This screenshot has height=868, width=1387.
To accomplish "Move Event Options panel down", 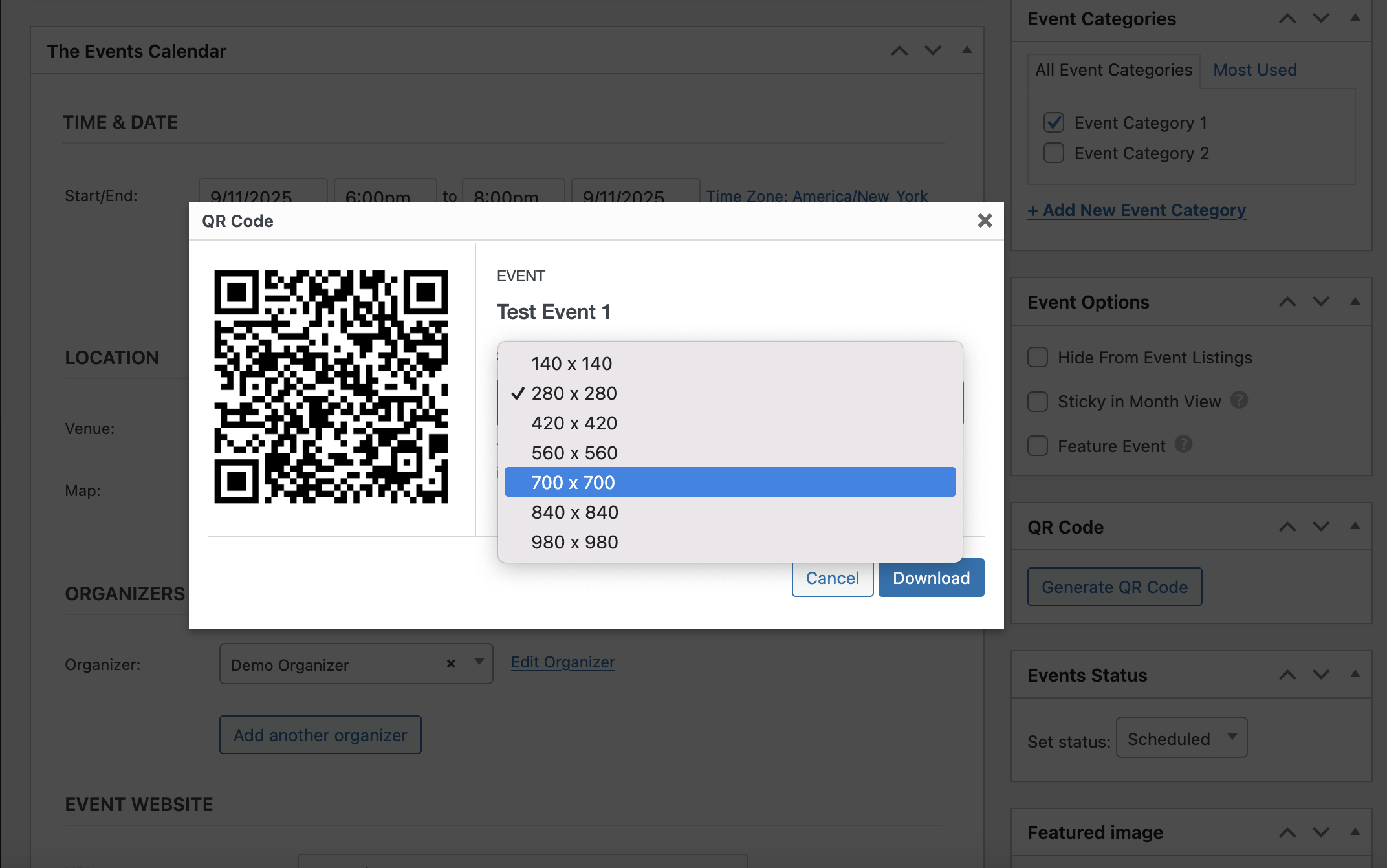I will pos(1321,302).
